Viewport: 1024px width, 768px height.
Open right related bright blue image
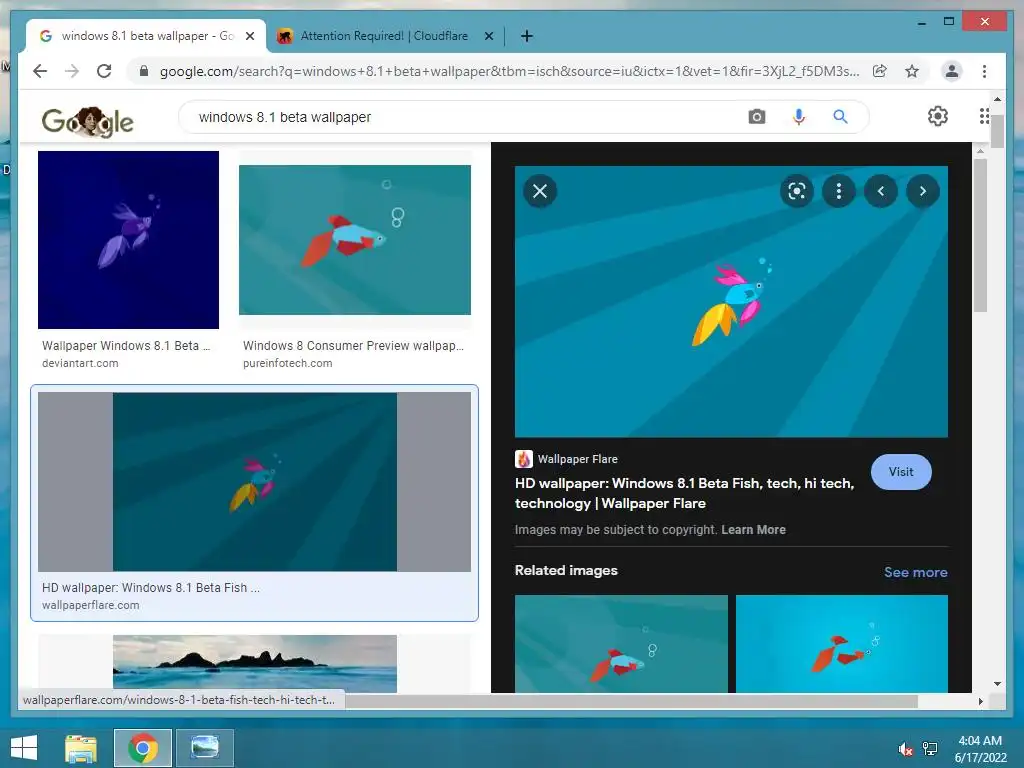pos(842,643)
